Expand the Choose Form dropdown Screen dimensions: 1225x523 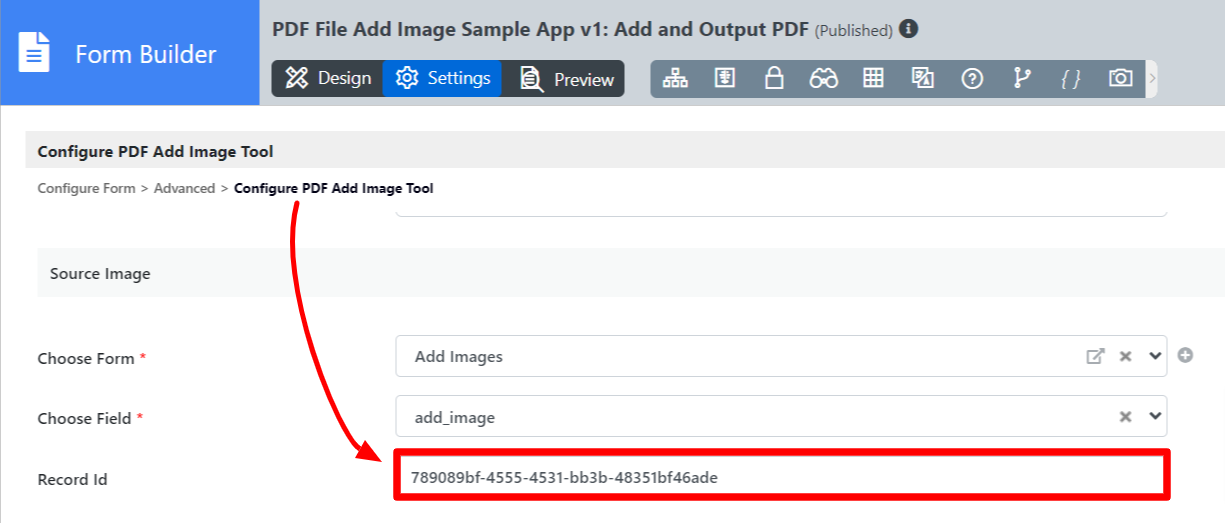(1155, 356)
